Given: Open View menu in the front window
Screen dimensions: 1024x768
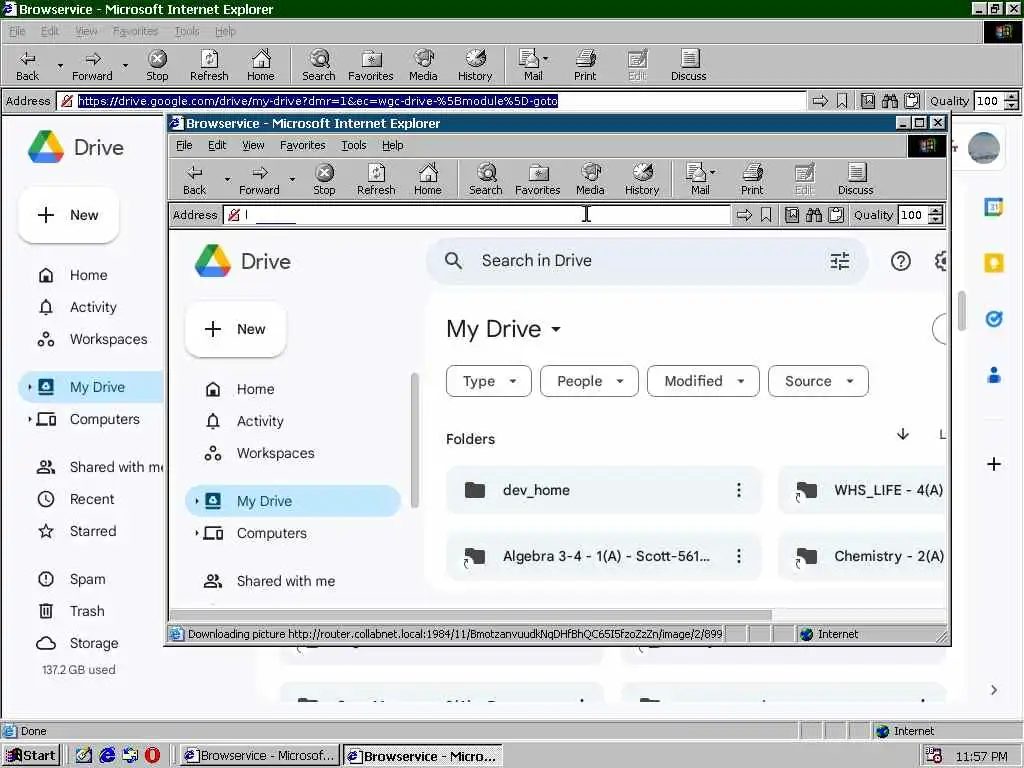Looking at the screenshot, I should click(x=253, y=145).
